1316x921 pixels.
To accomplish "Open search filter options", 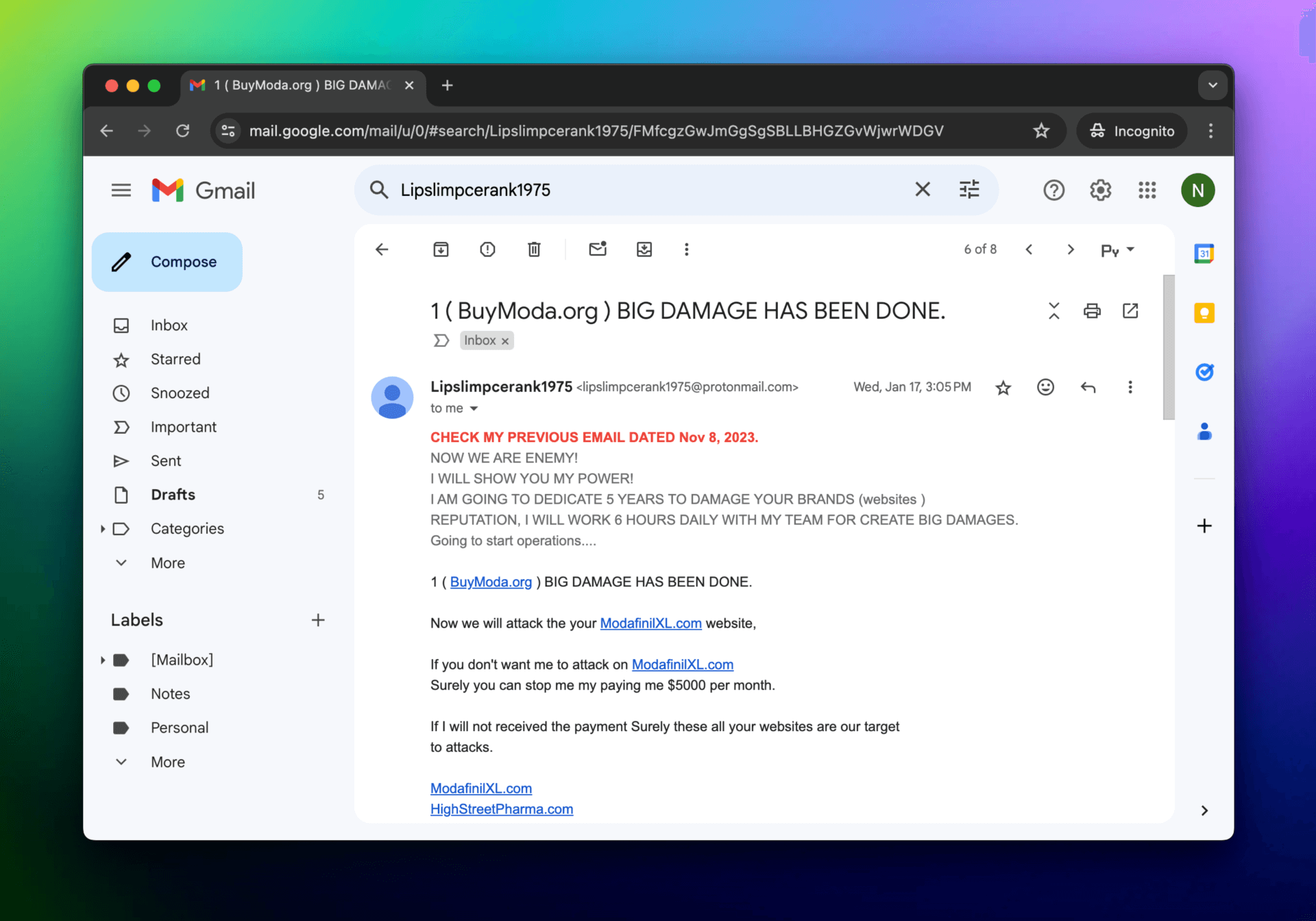I will pos(969,189).
